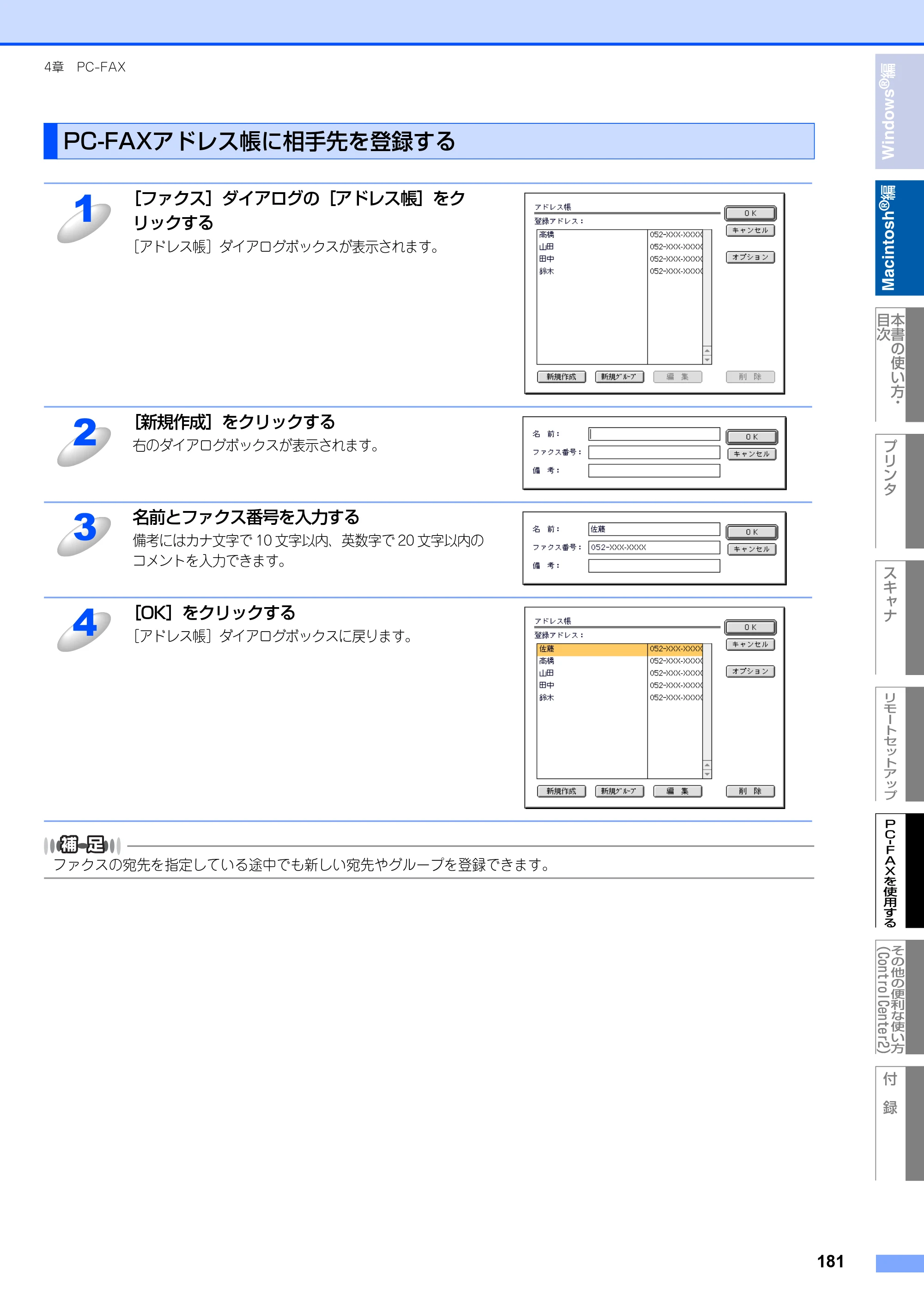Click scroll down arrow in step 1 address list
This screenshot has width=924, height=1308.
(707, 360)
